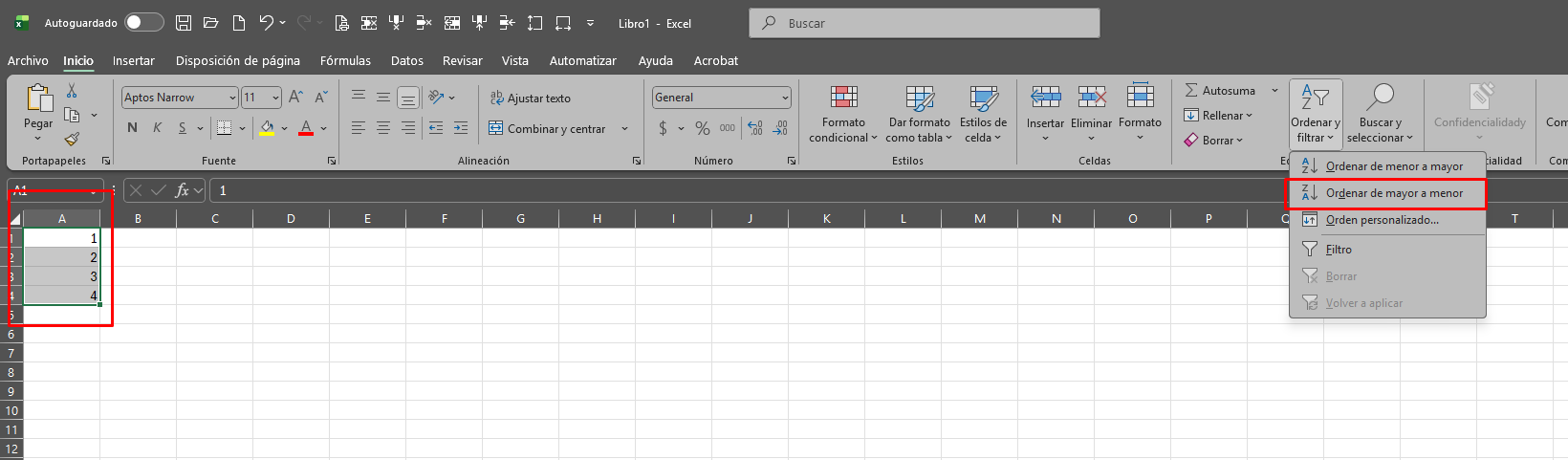The height and width of the screenshot is (460, 1568).
Task: Click the Undo arrow icon
Action: (267, 23)
